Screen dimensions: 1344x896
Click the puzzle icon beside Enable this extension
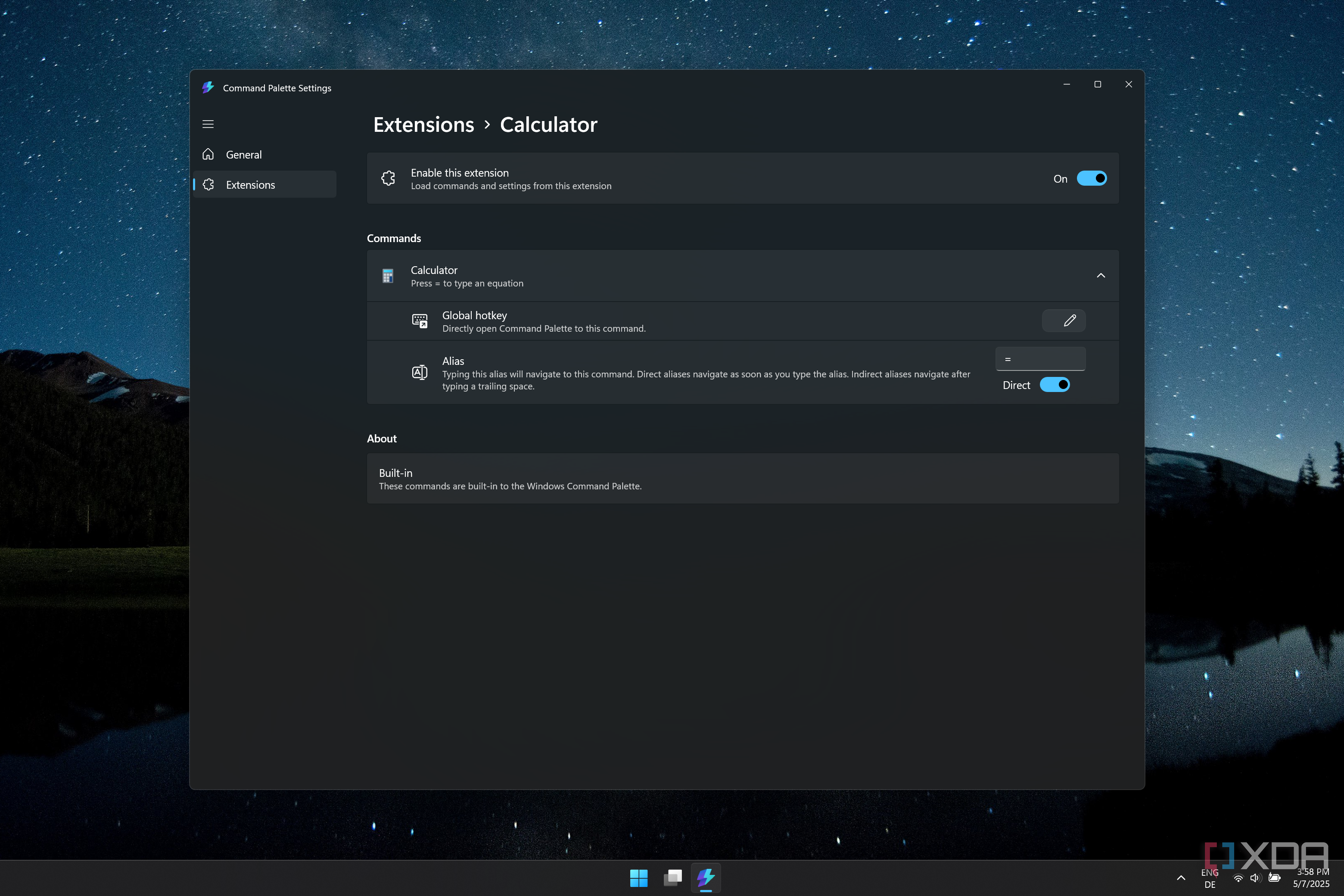388,178
